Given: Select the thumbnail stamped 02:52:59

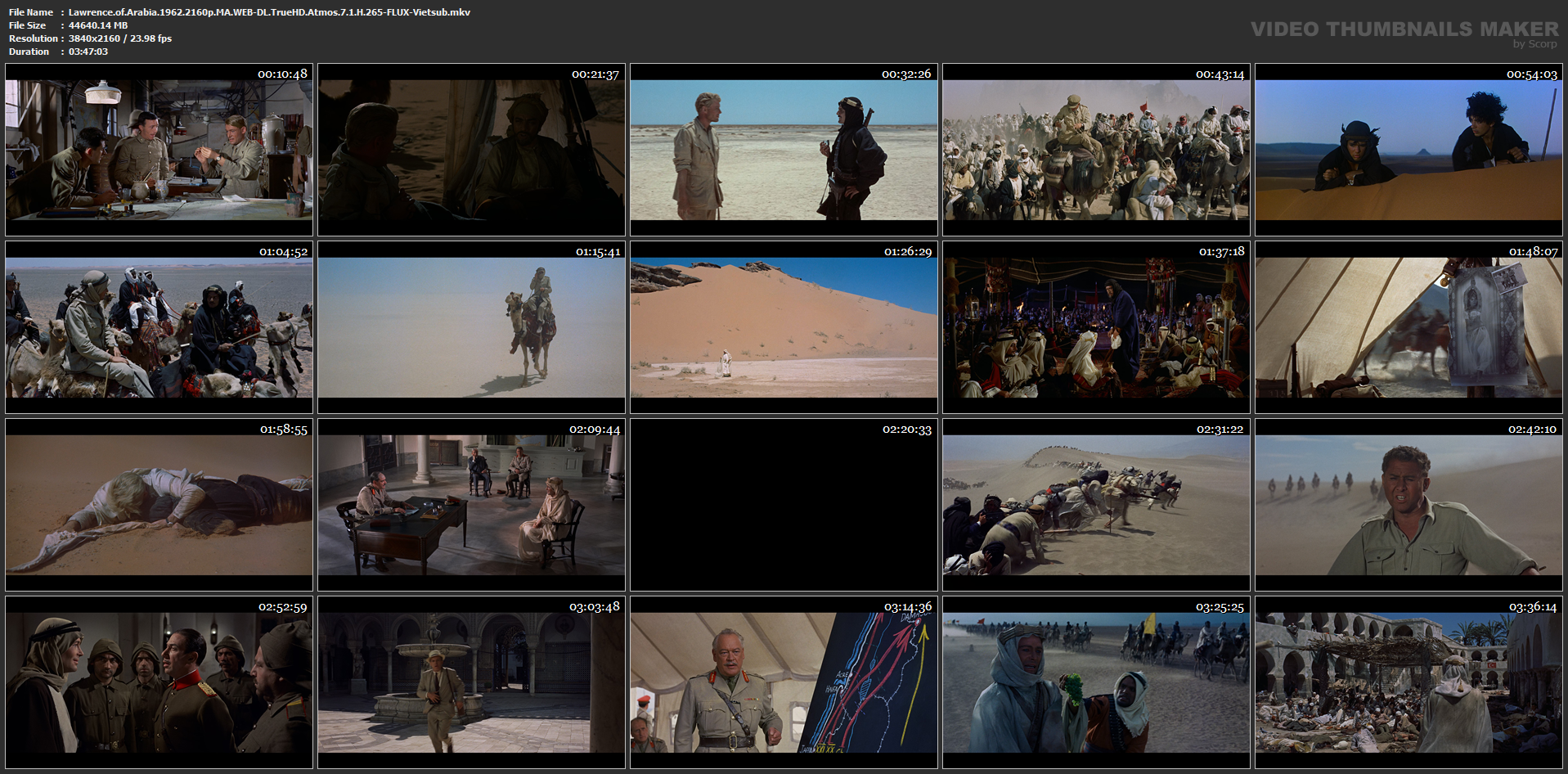Looking at the screenshot, I should point(159,682).
